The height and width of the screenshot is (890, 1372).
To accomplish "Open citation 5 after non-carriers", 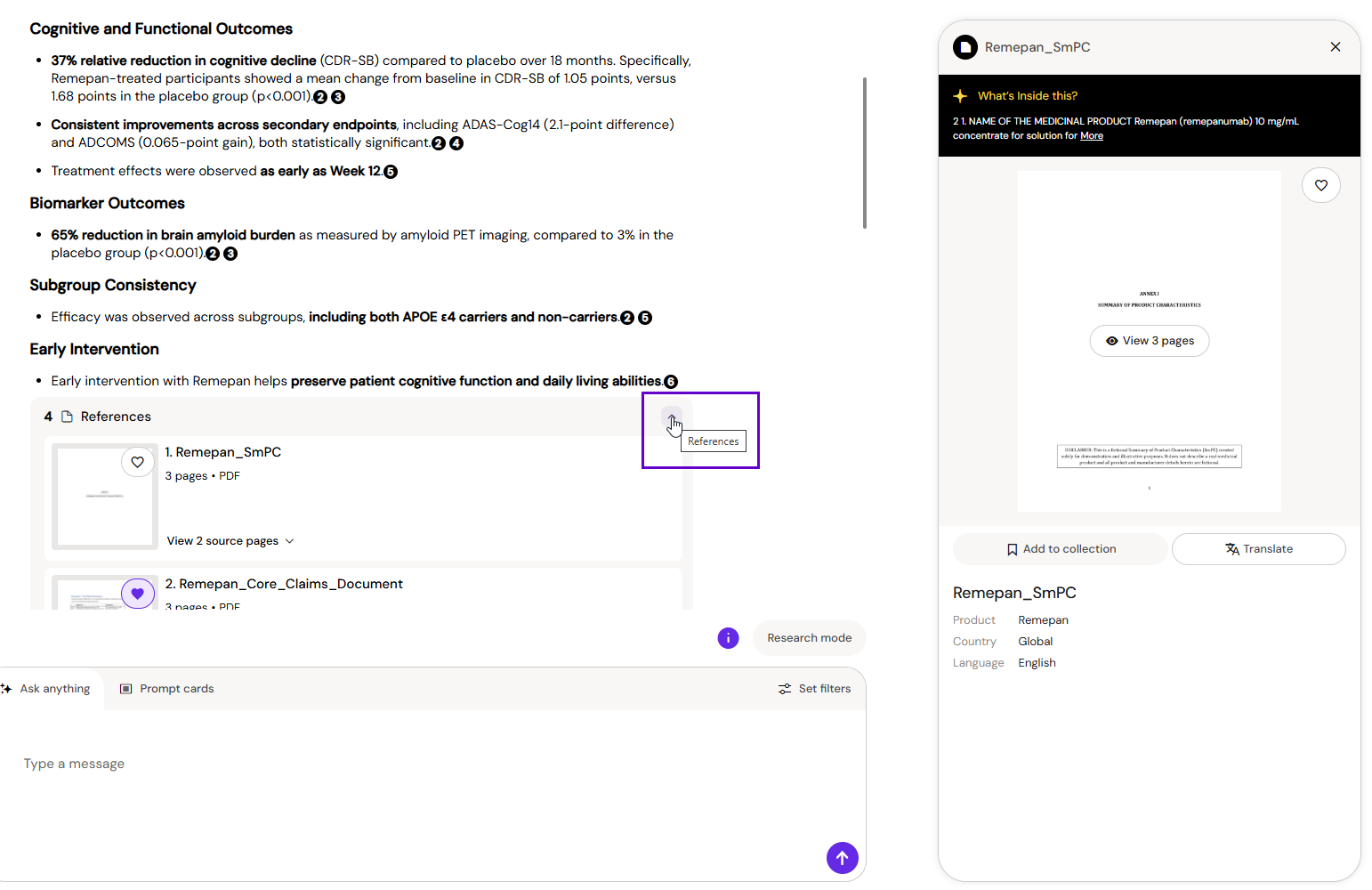I will pyautogui.click(x=645, y=318).
